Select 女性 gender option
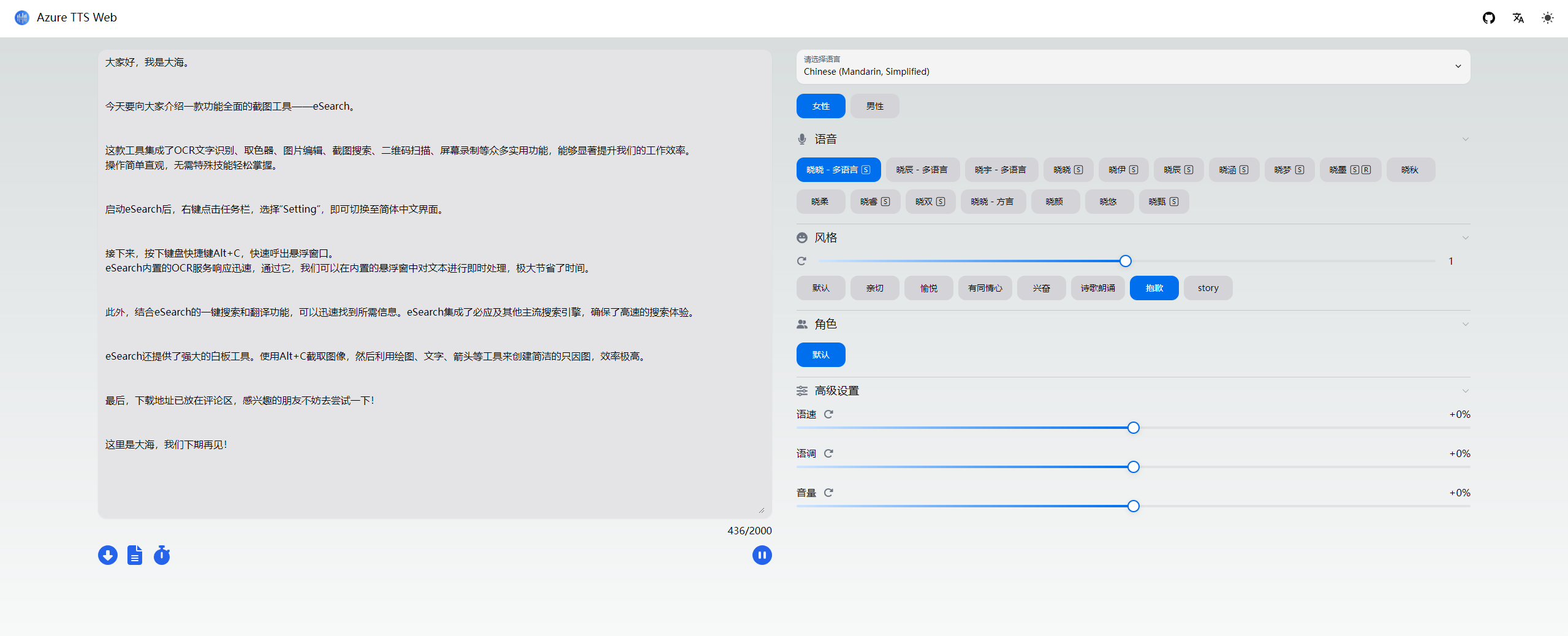The image size is (1568, 636). click(820, 106)
